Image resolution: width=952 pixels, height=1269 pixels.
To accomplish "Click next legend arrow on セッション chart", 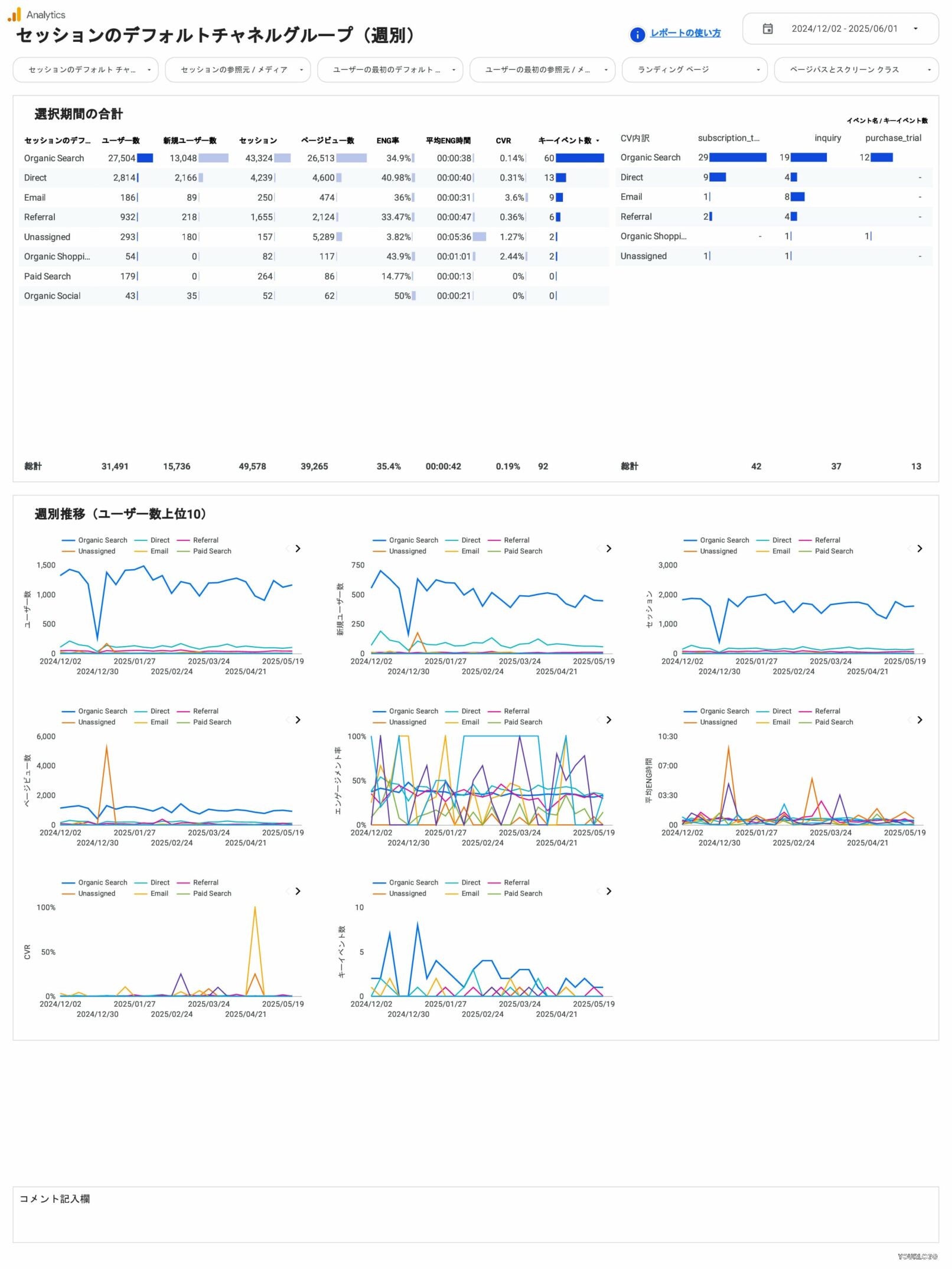I will tap(919, 549).
